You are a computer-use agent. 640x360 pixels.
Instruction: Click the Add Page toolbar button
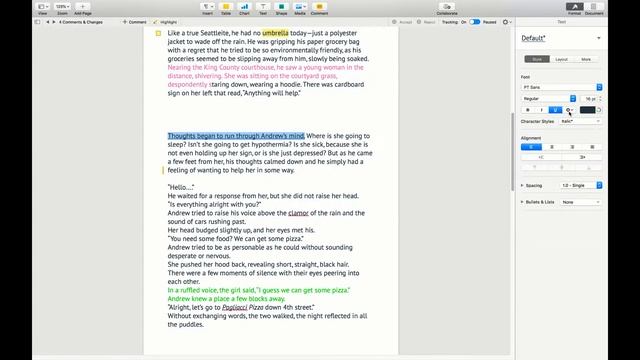click(x=82, y=7)
